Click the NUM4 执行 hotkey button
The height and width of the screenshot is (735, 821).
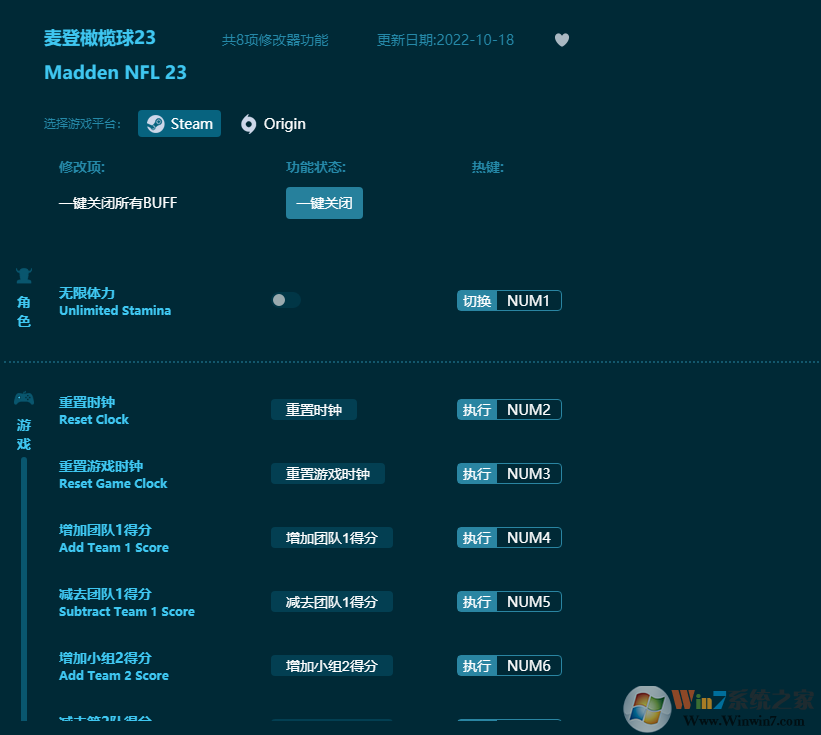pyautogui.click(x=509, y=537)
